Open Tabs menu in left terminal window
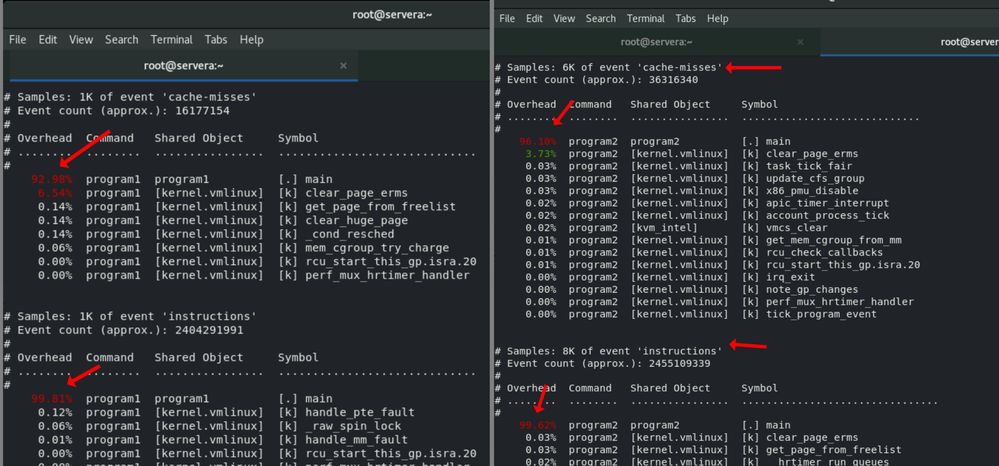Viewport: 999px width, 466px height. coord(216,40)
